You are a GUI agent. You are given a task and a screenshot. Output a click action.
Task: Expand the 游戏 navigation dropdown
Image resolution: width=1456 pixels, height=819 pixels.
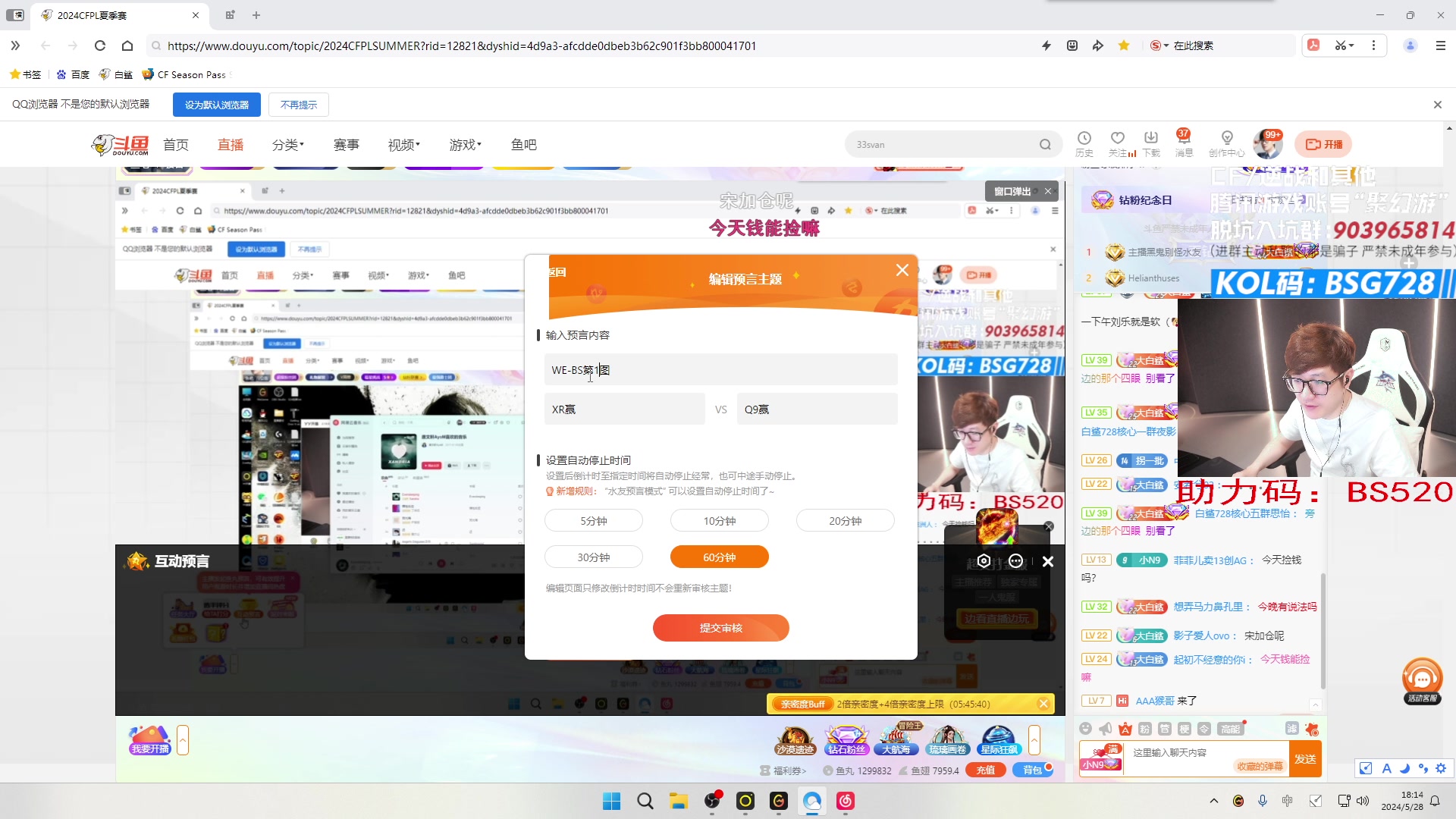point(465,145)
